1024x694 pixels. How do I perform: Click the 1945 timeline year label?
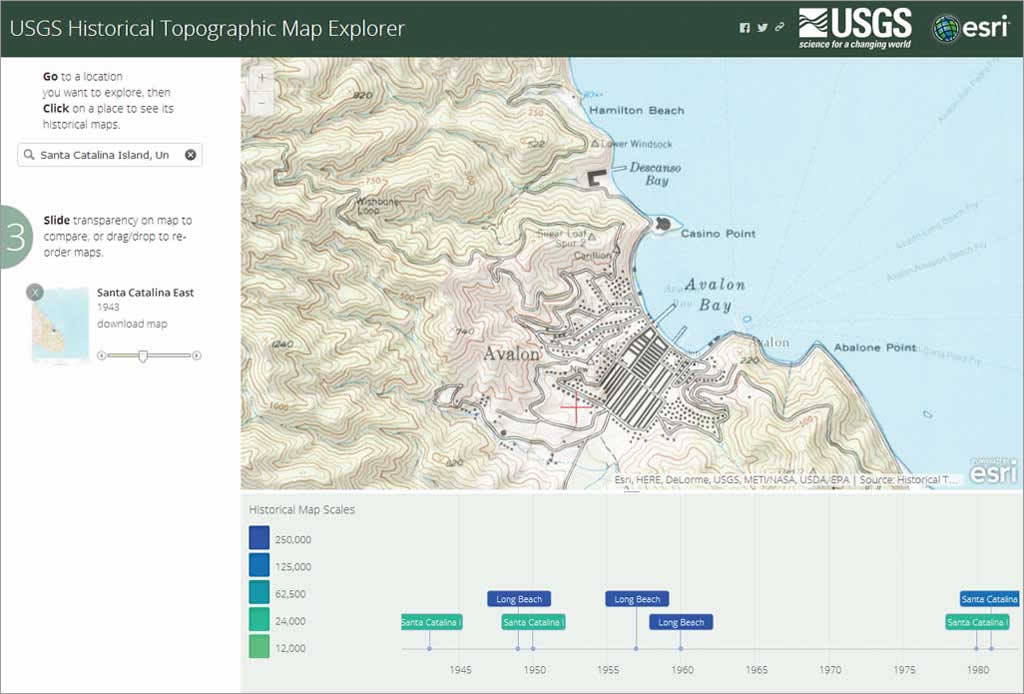point(460,670)
